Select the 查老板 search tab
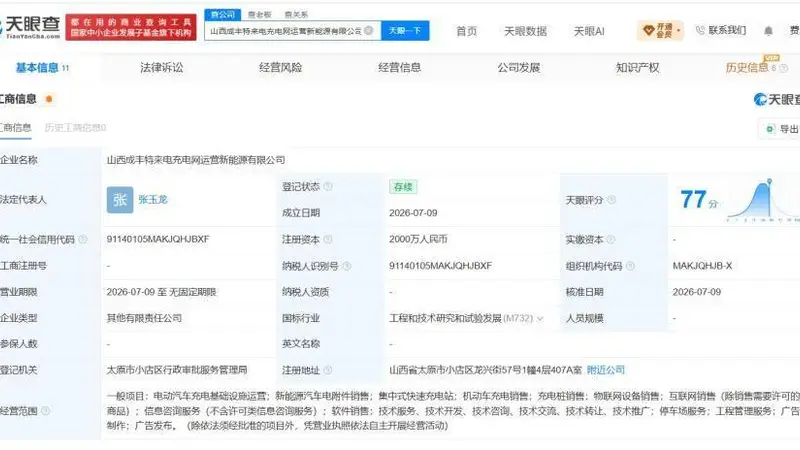The width and height of the screenshot is (800, 450). (x=260, y=15)
